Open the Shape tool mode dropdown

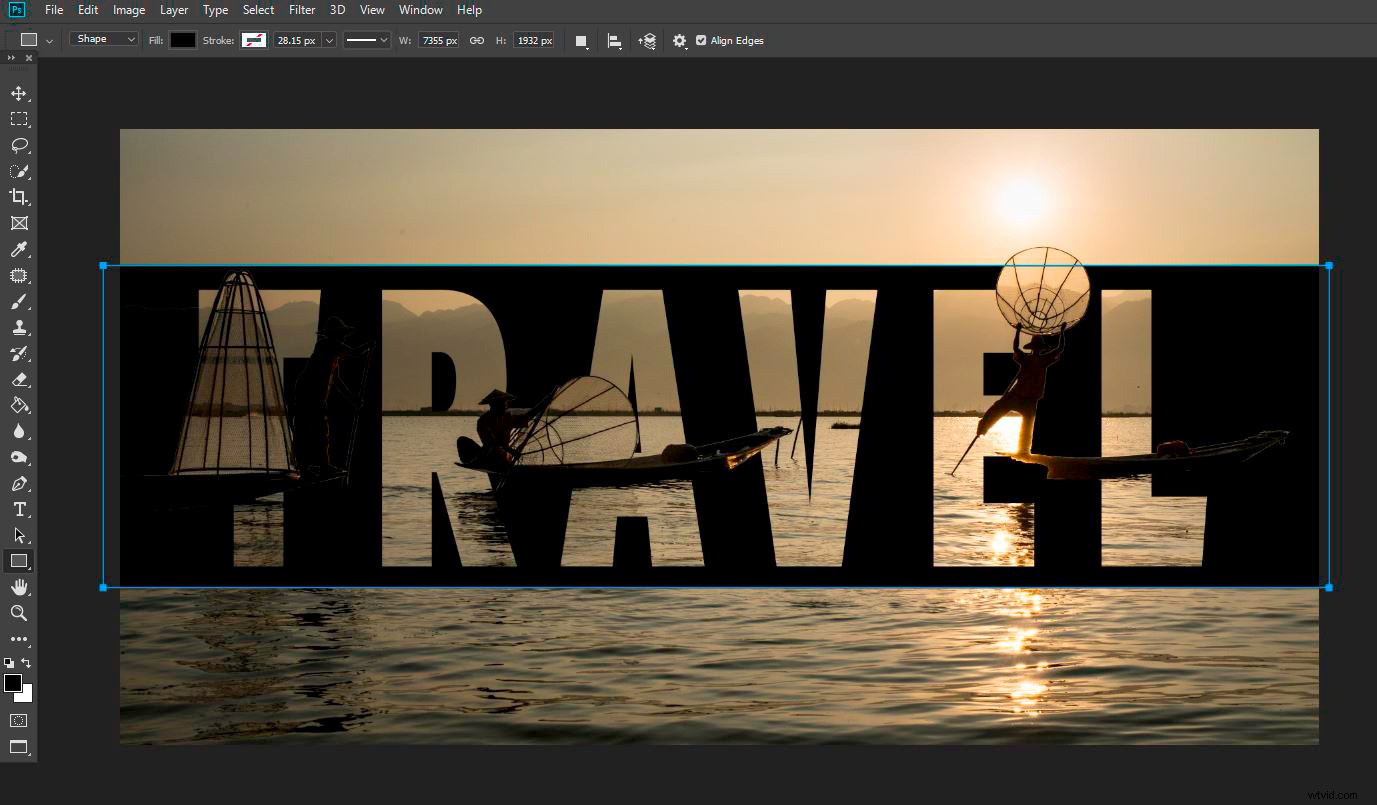(103, 38)
